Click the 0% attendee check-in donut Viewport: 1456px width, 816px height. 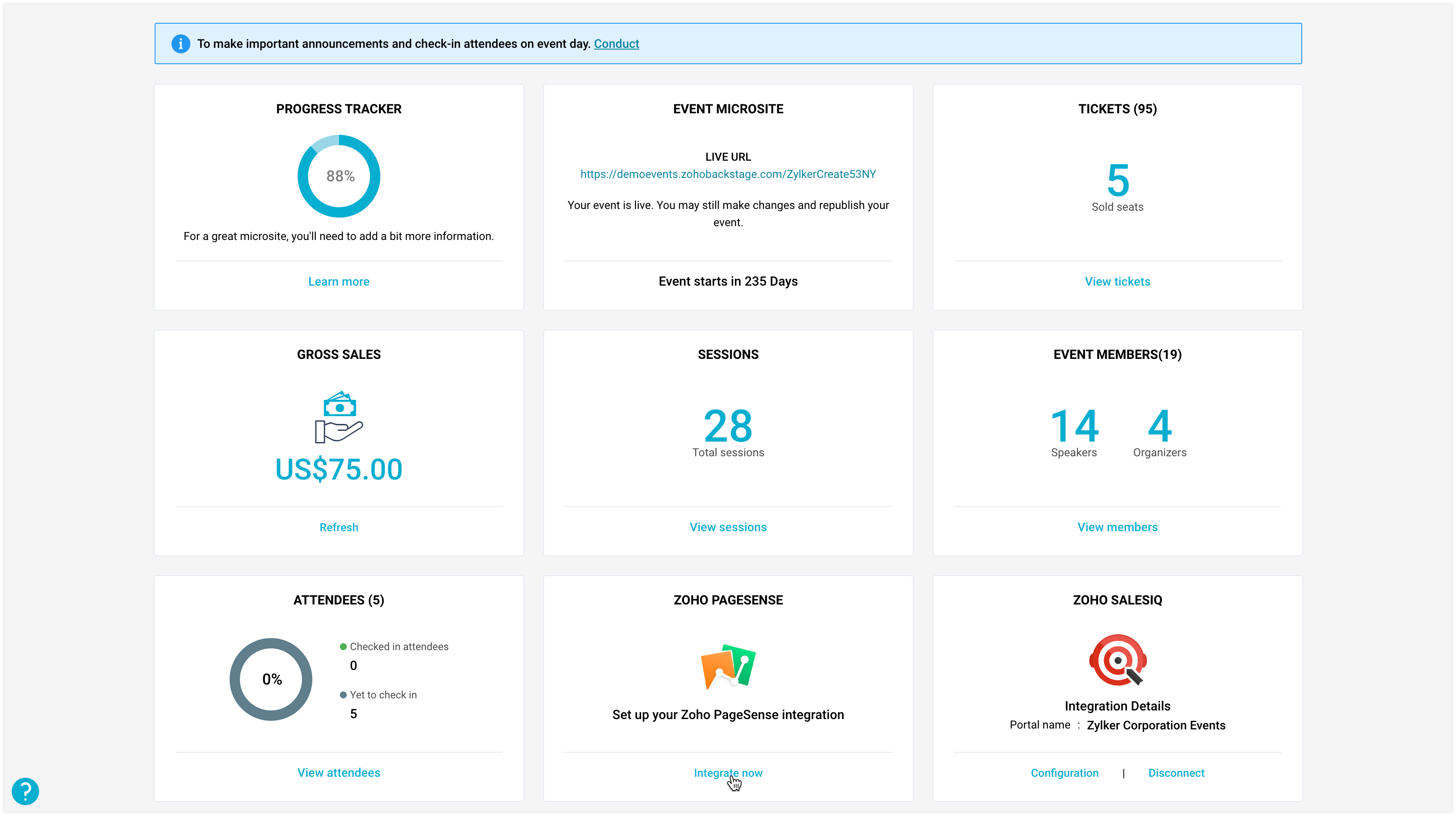pyautogui.click(x=271, y=679)
